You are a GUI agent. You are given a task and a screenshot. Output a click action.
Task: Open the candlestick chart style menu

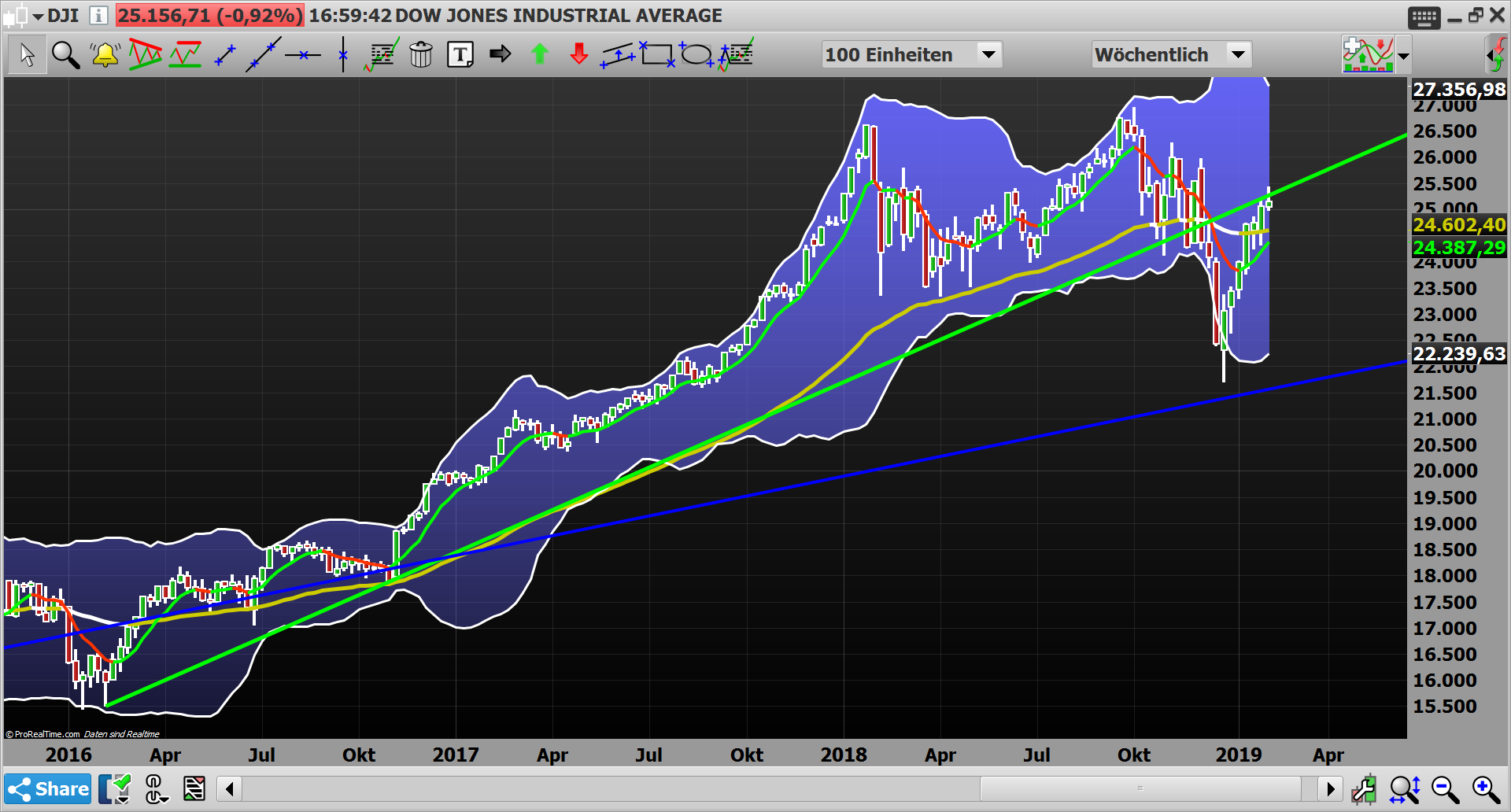[23, 15]
